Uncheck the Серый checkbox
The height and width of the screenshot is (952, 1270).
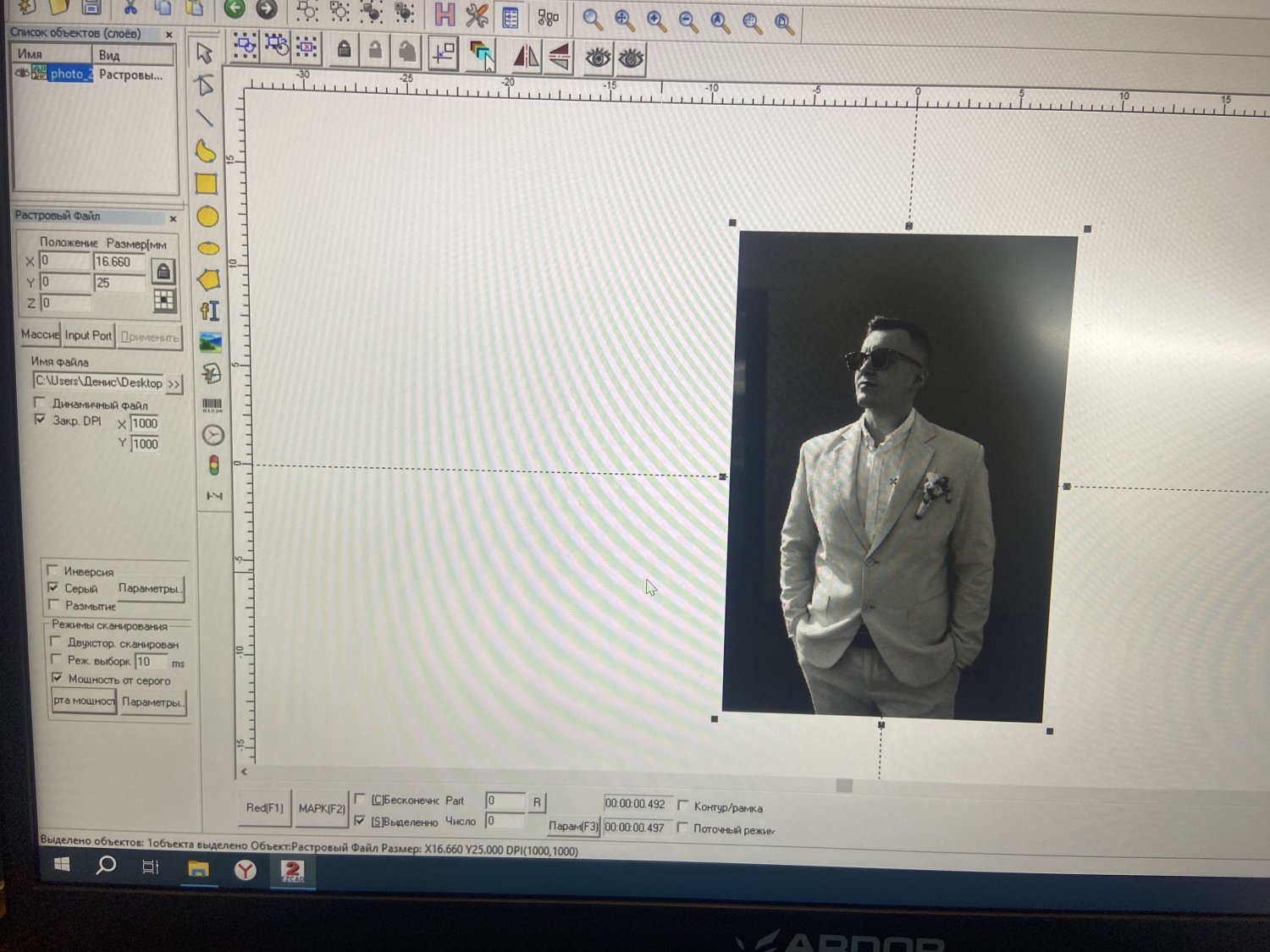point(53,587)
